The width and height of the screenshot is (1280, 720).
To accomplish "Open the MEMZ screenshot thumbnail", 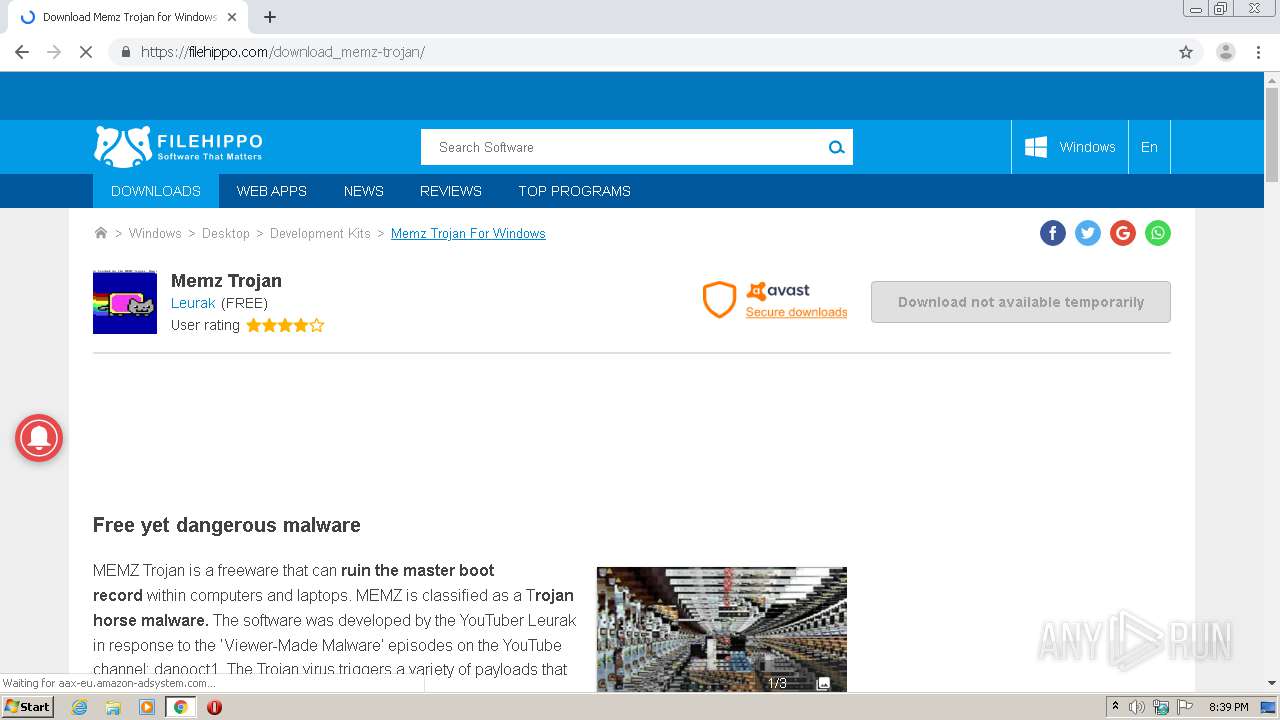I will [722, 629].
